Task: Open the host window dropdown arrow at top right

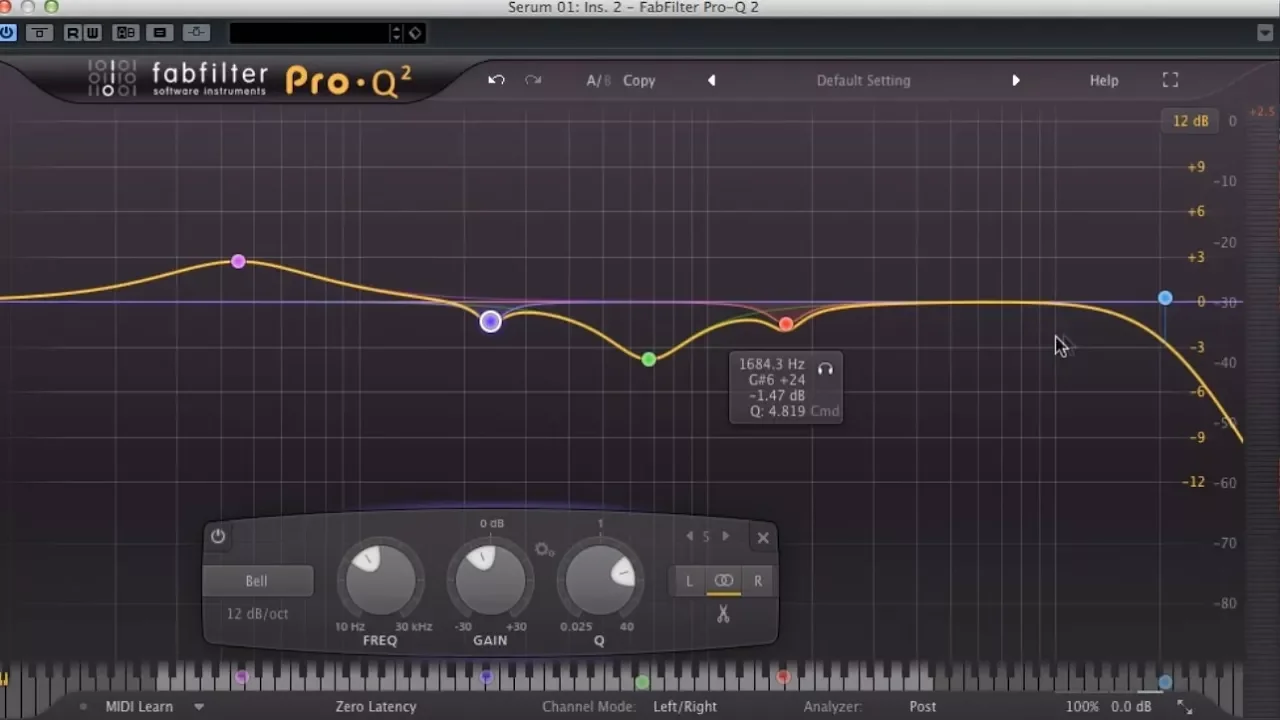Action: 1265,33
